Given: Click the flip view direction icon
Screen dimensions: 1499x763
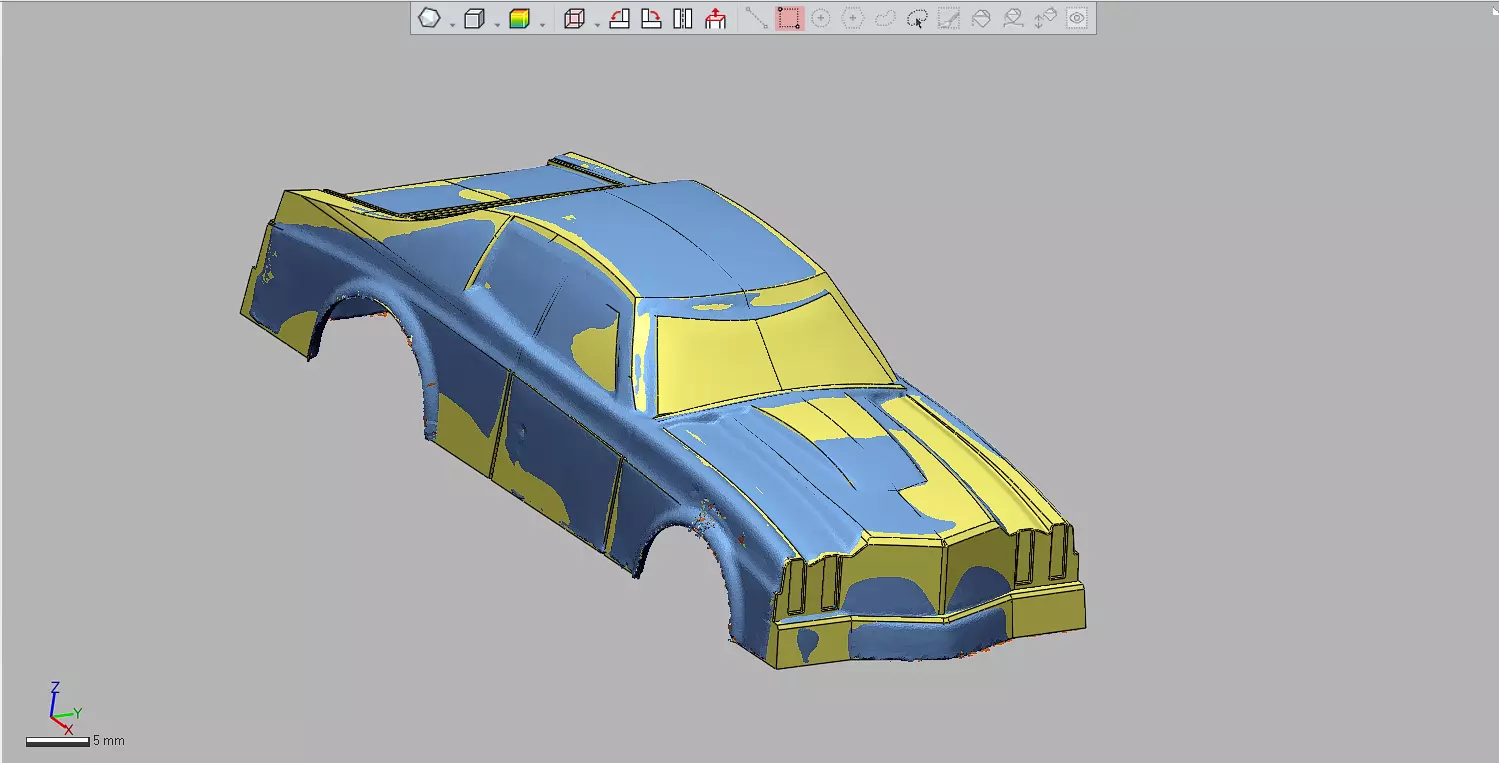Looking at the screenshot, I should pyautogui.click(x=683, y=18).
